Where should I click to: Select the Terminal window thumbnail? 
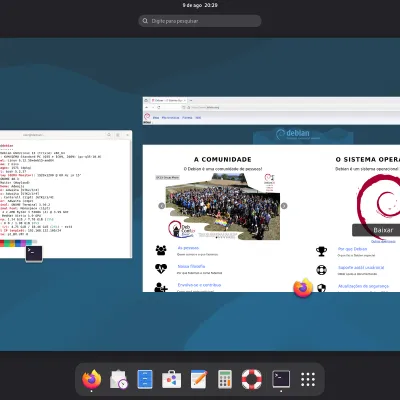[x=66, y=194]
